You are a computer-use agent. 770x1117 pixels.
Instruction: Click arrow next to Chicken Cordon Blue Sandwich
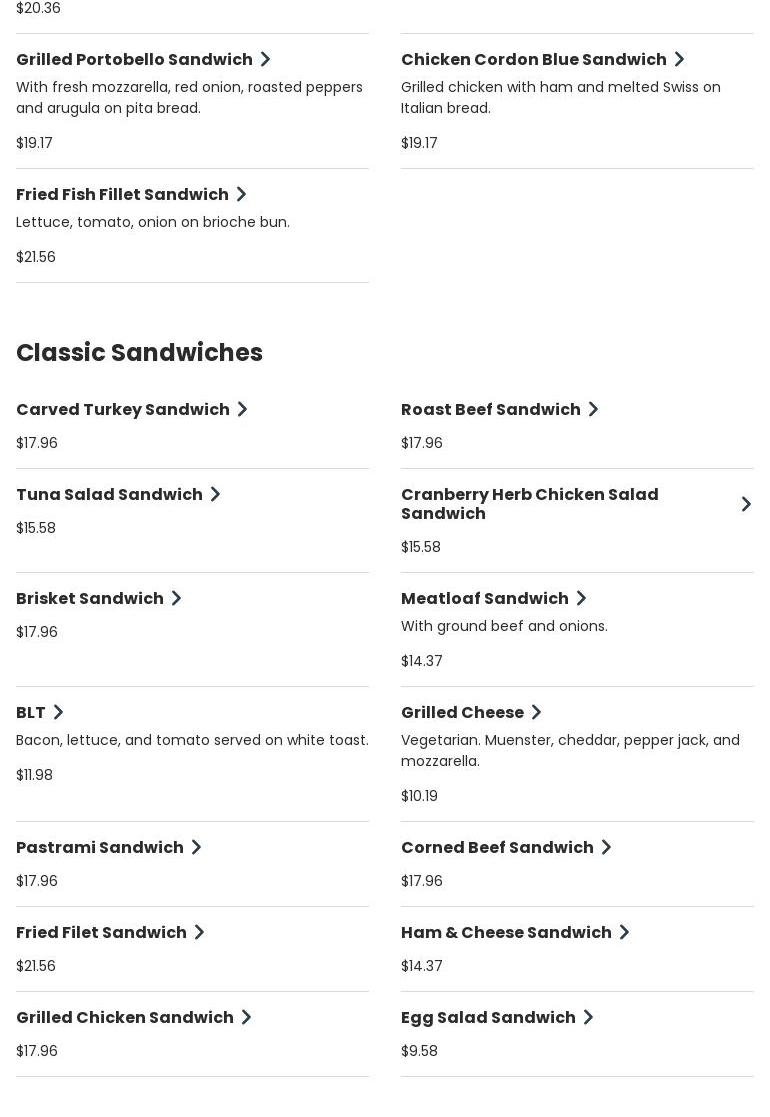click(x=679, y=60)
